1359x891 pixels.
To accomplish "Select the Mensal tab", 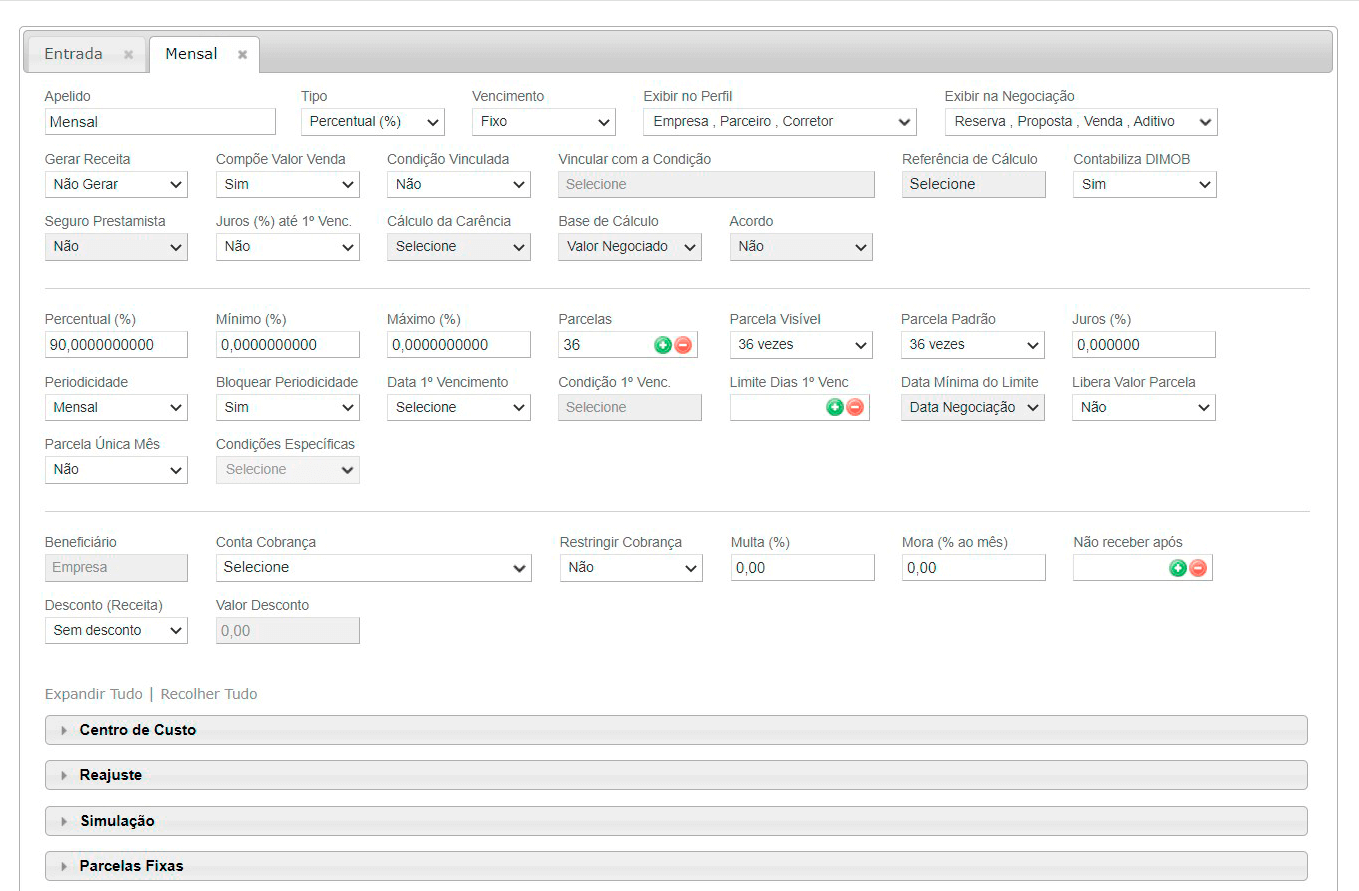I will click(x=191, y=54).
